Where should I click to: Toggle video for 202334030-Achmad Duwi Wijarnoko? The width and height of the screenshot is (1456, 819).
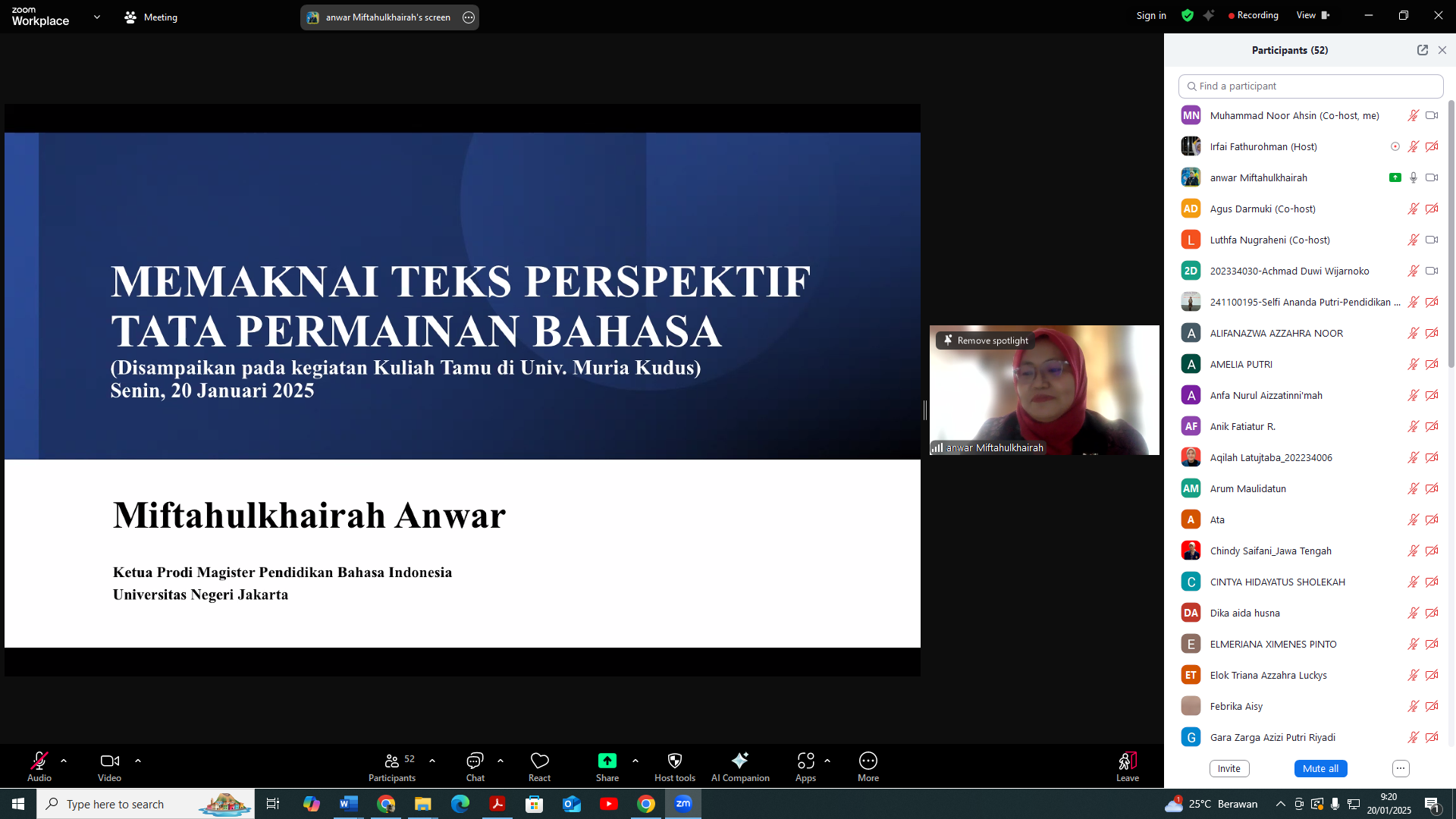pos(1432,271)
